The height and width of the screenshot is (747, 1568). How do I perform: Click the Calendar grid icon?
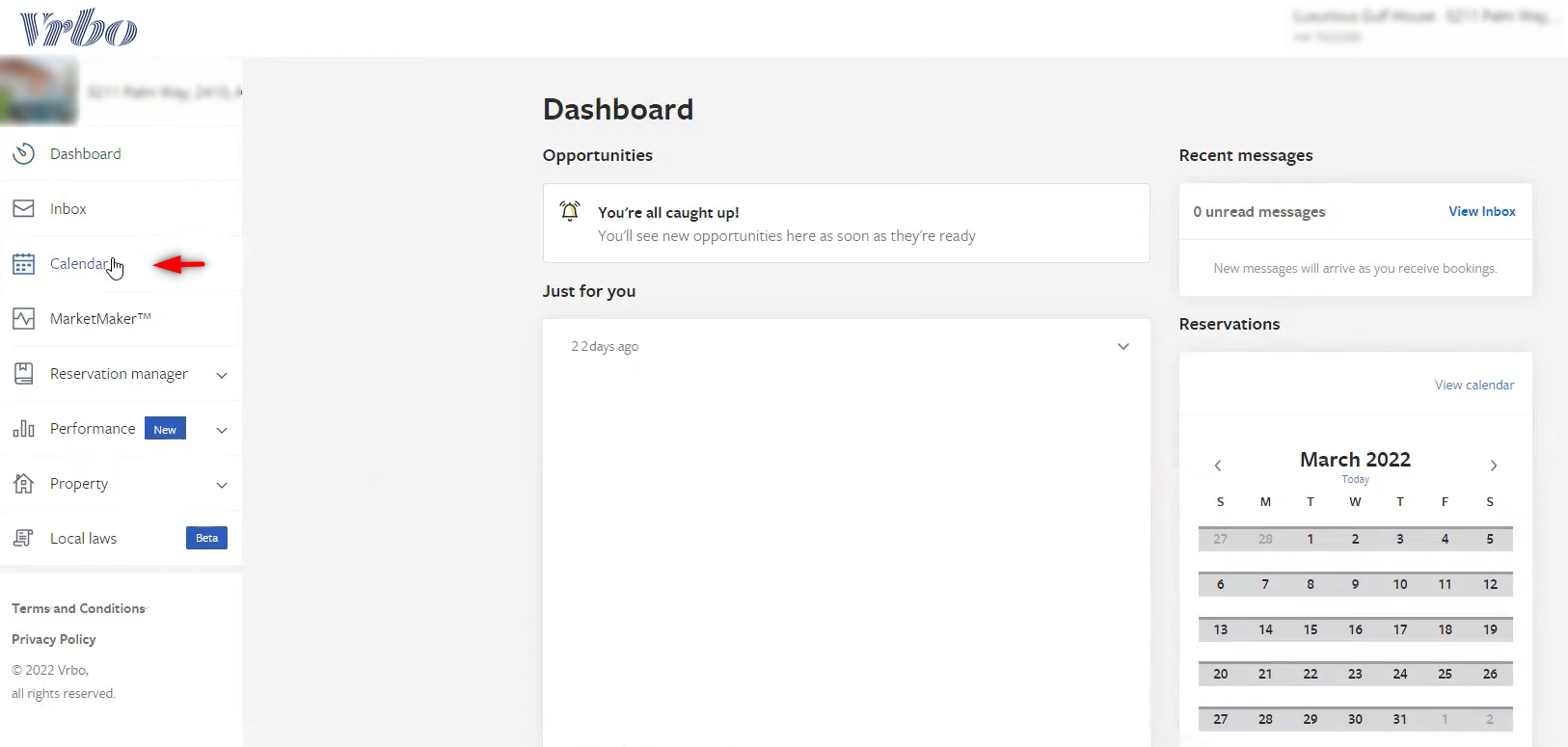coord(23,264)
